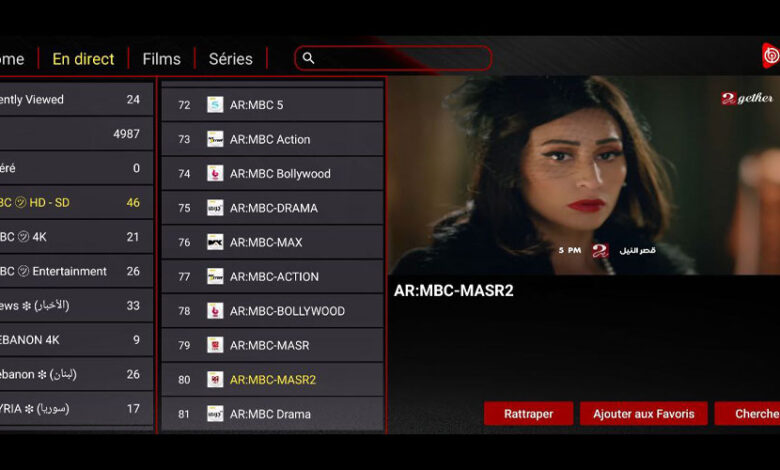Viewport: 780px width, 470px height.
Task: Click the AR:MBC-MAX channel logo
Action: (215, 242)
